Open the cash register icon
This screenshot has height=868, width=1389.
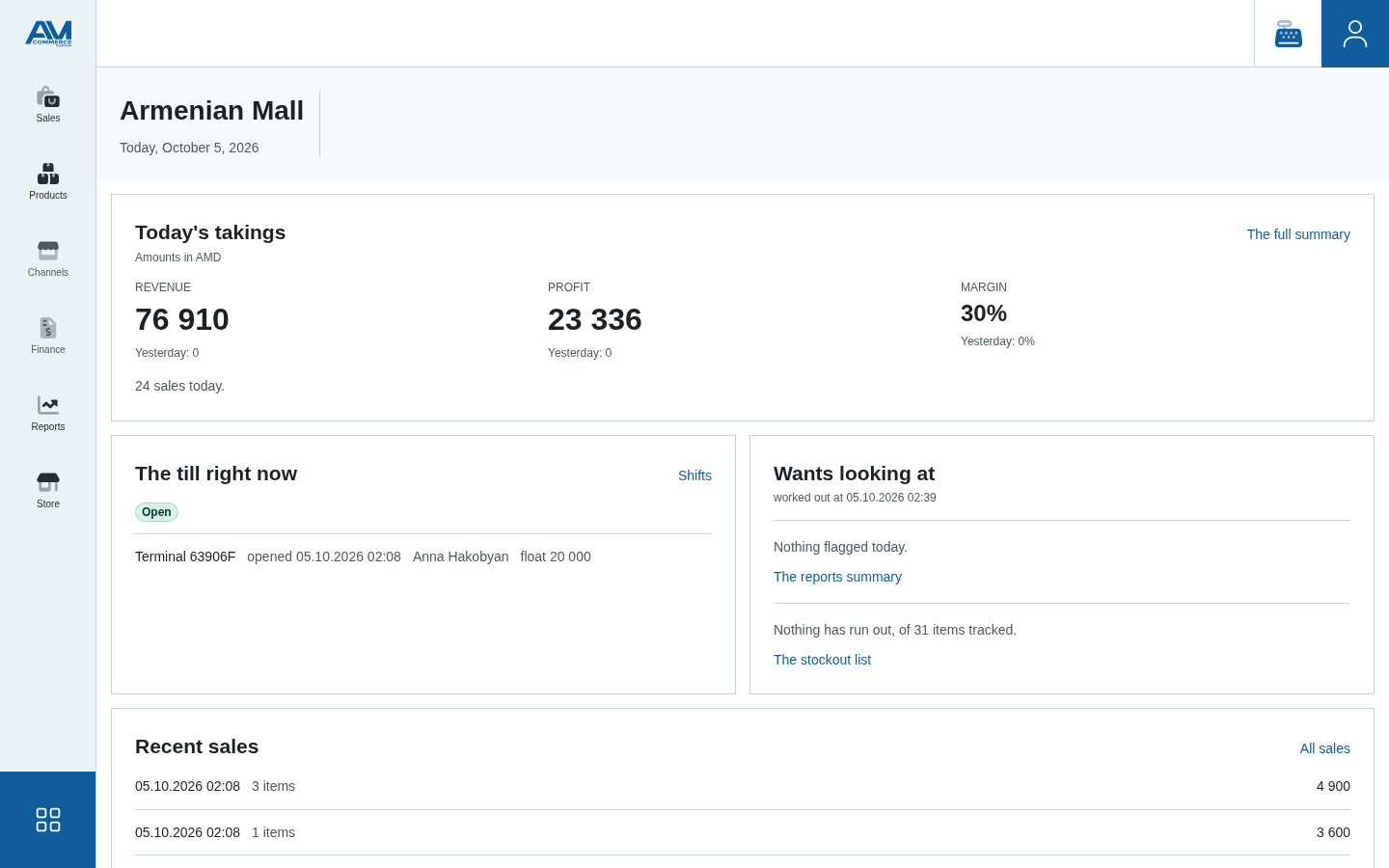point(1288,34)
